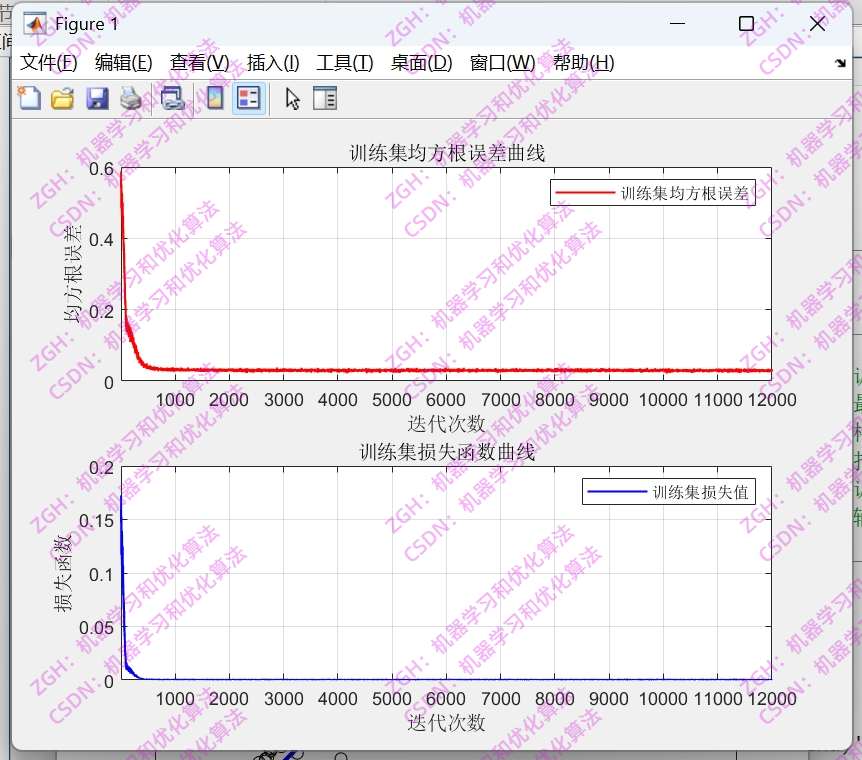Create a new figure from the toolbar

coord(29,98)
